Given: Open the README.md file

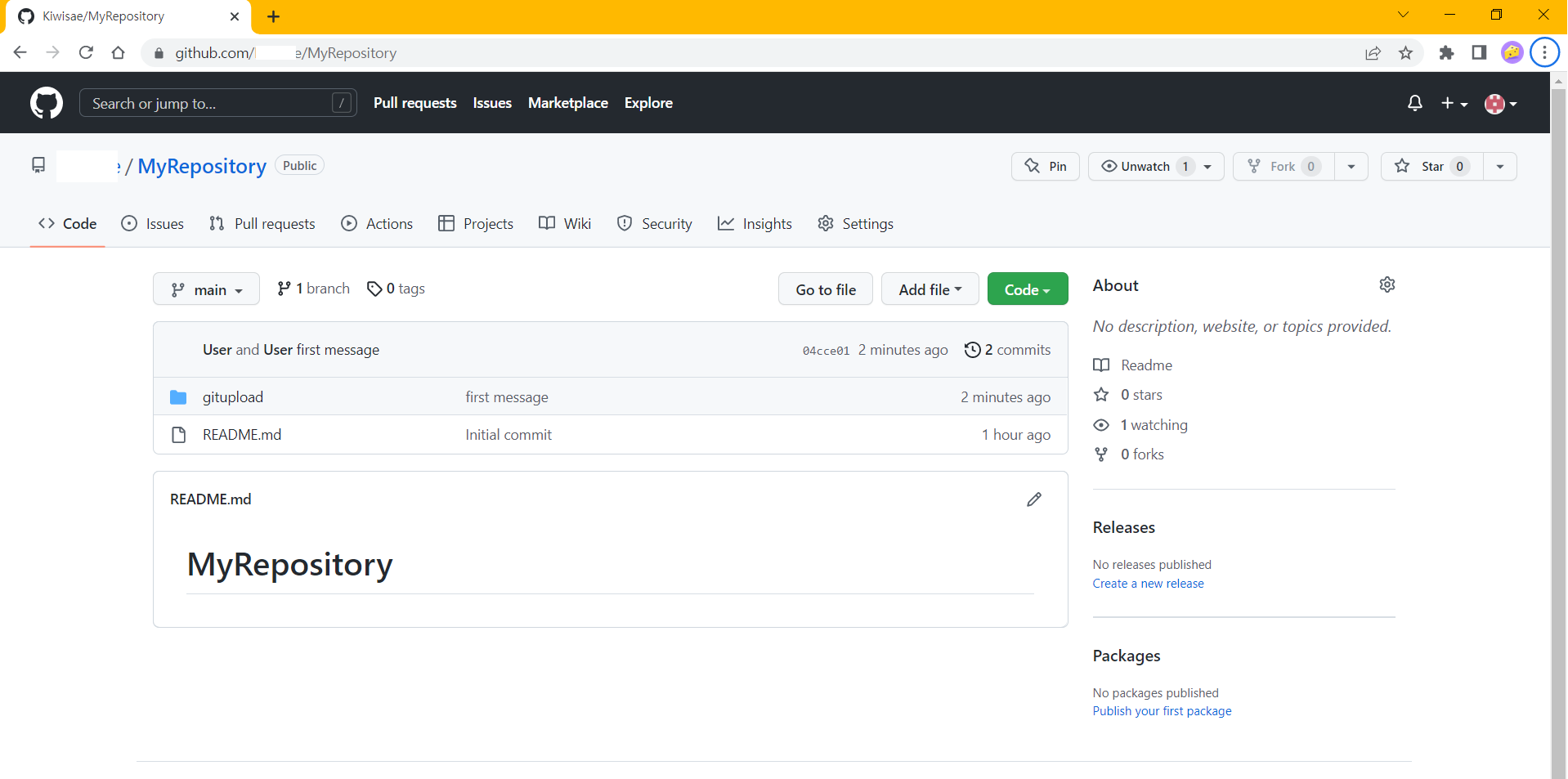Looking at the screenshot, I should click(242, 435).
